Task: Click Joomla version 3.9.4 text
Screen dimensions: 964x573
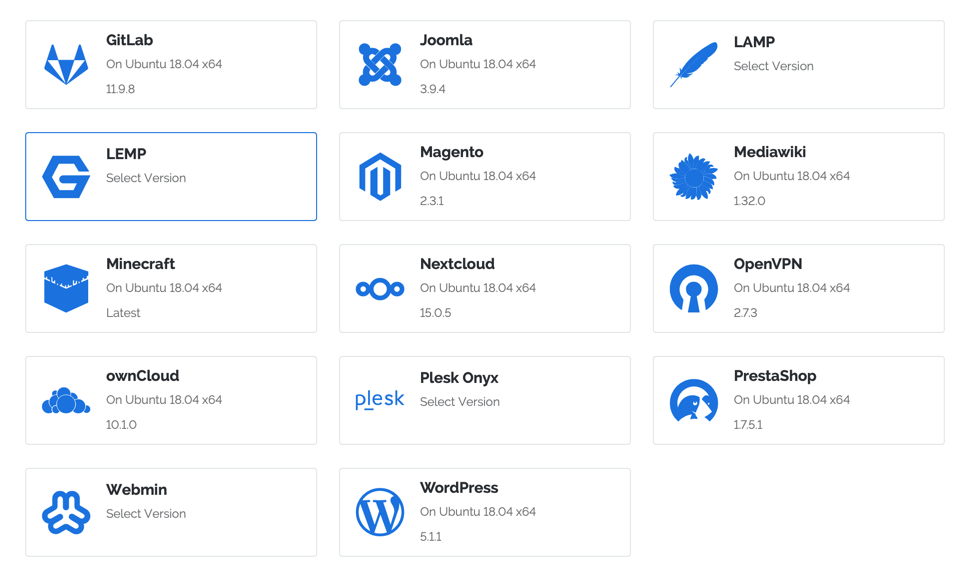Action: click(433, 89)
